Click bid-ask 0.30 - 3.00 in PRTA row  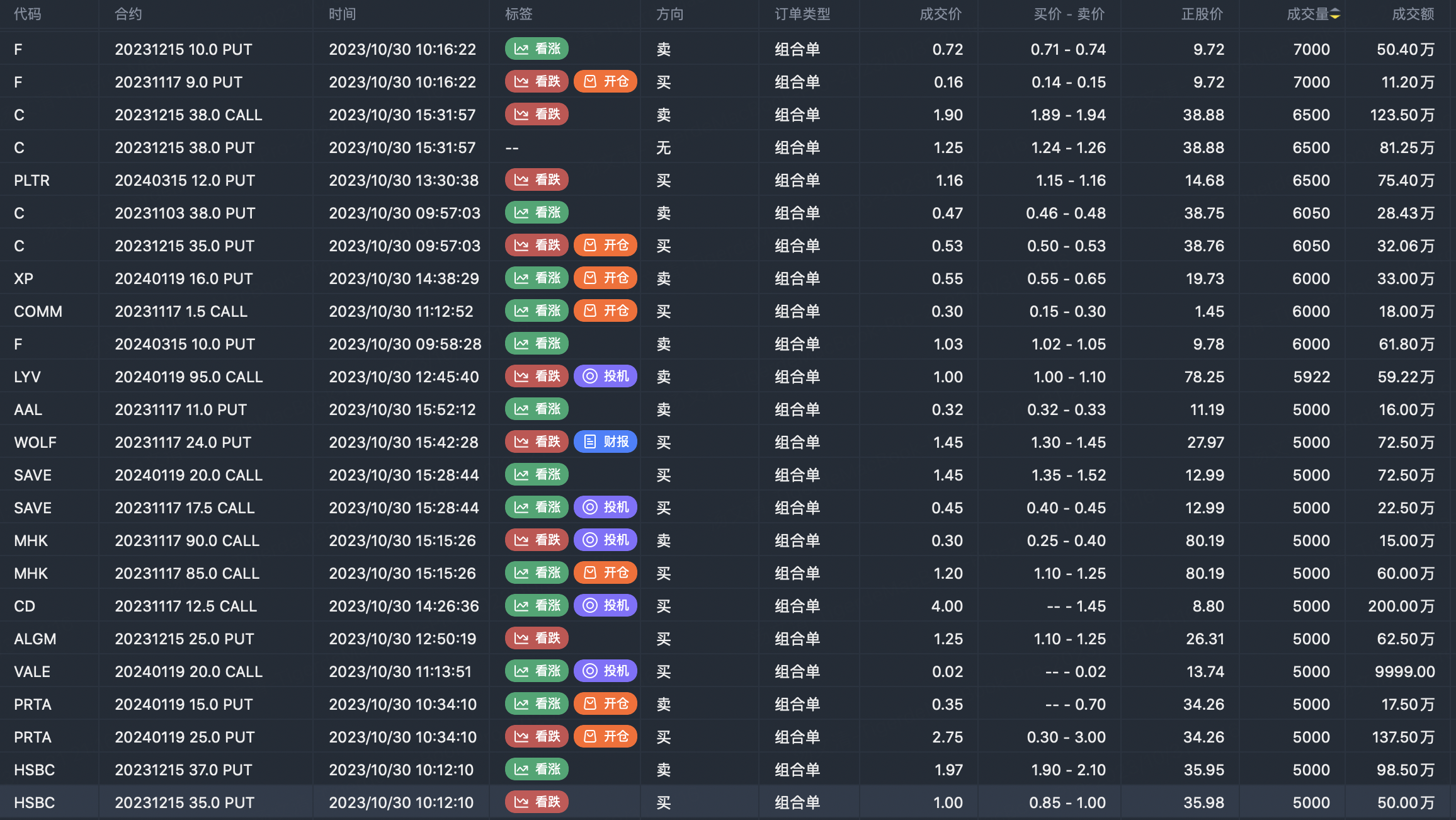pyautogui.click(x=1066, y=737)
